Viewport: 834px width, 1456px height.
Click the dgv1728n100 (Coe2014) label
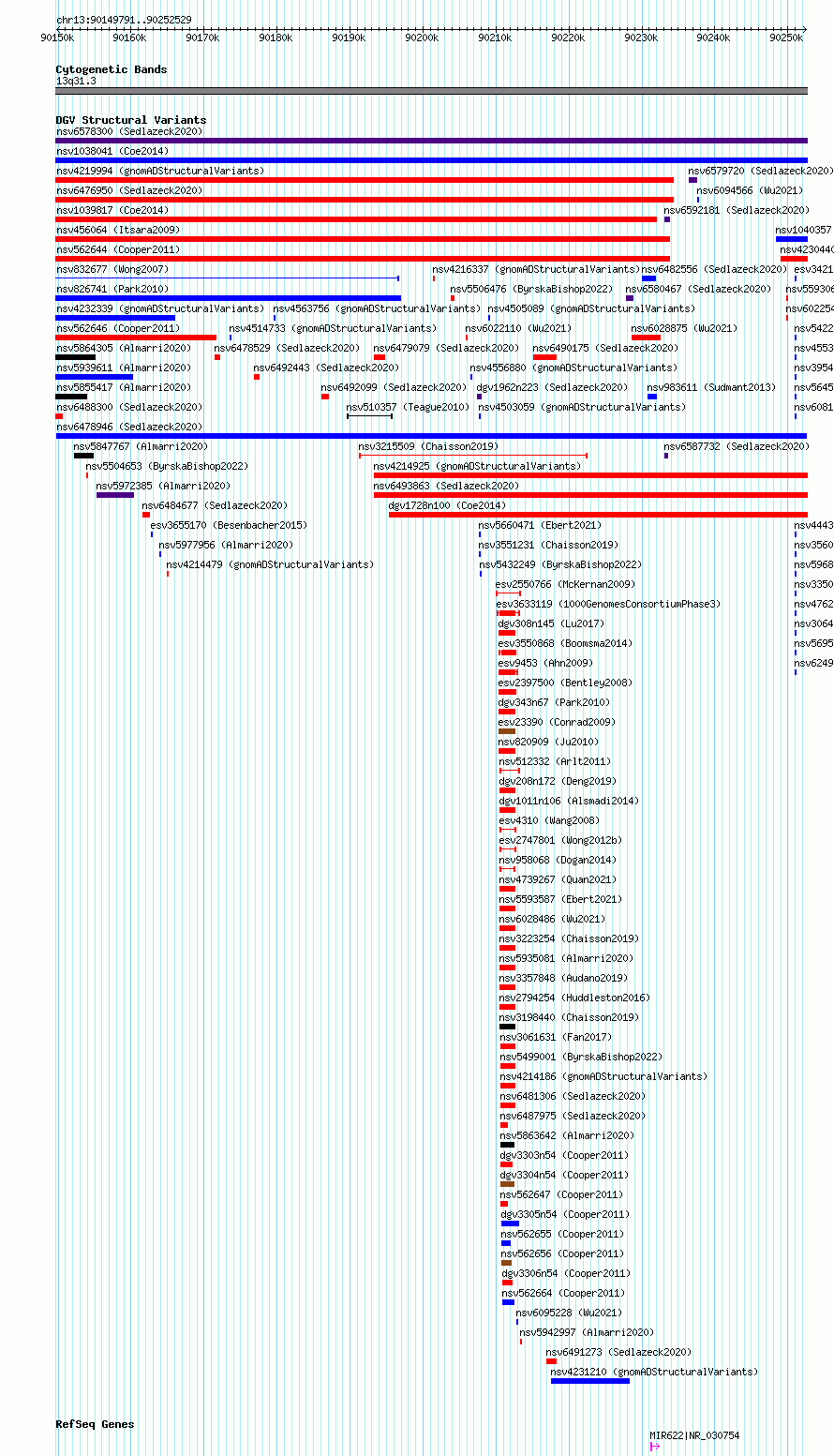pyautogui.click(x=447, y=505)
